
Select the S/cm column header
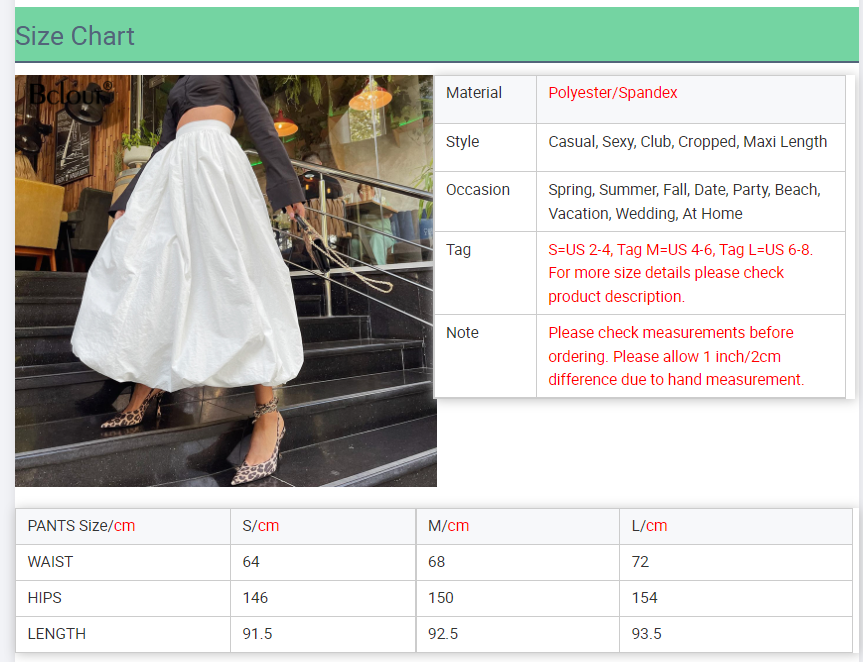[261, 526]
